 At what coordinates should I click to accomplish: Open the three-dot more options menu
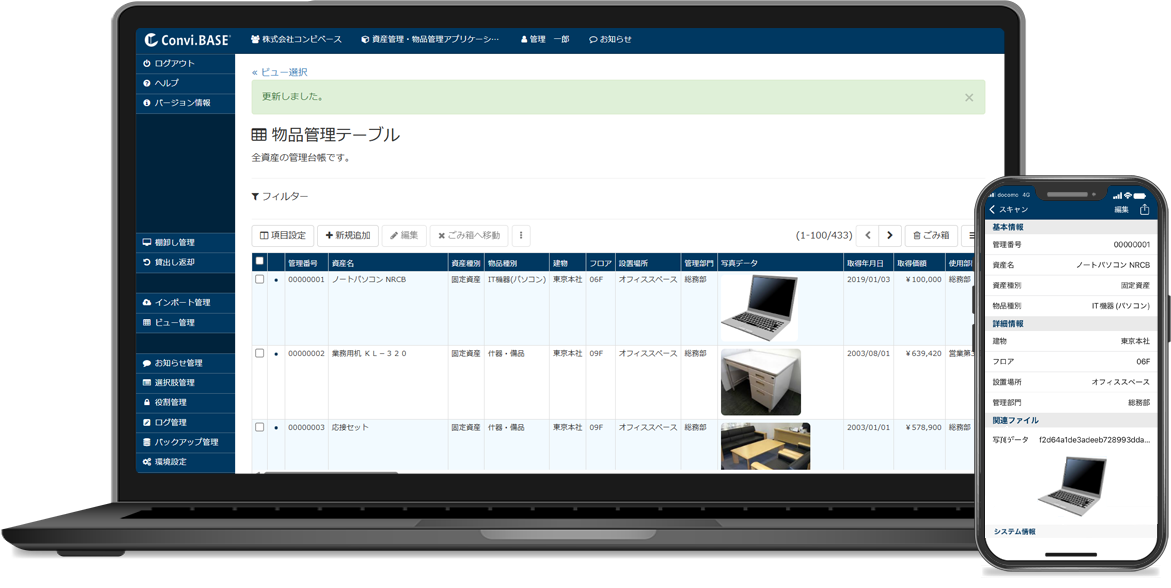pos(521,236)
